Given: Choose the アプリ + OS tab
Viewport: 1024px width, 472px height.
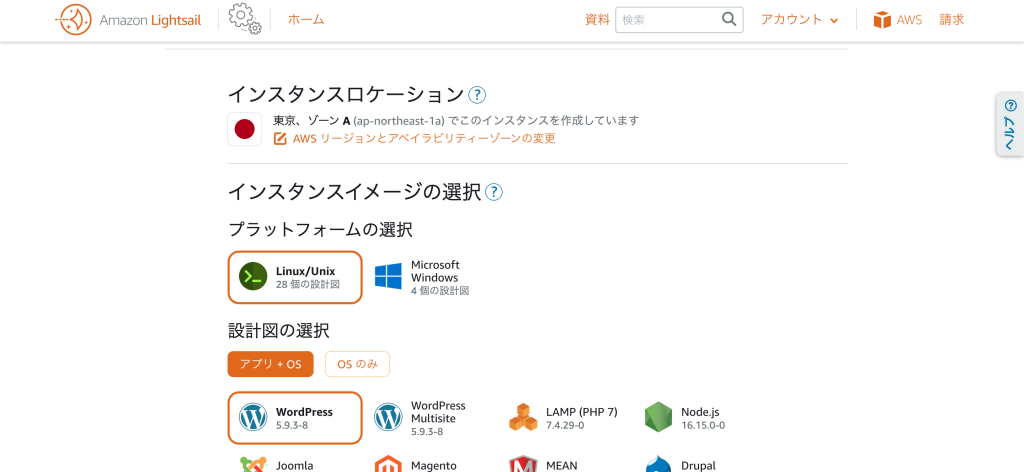Looking at the screenshot, I should (270, 364).
